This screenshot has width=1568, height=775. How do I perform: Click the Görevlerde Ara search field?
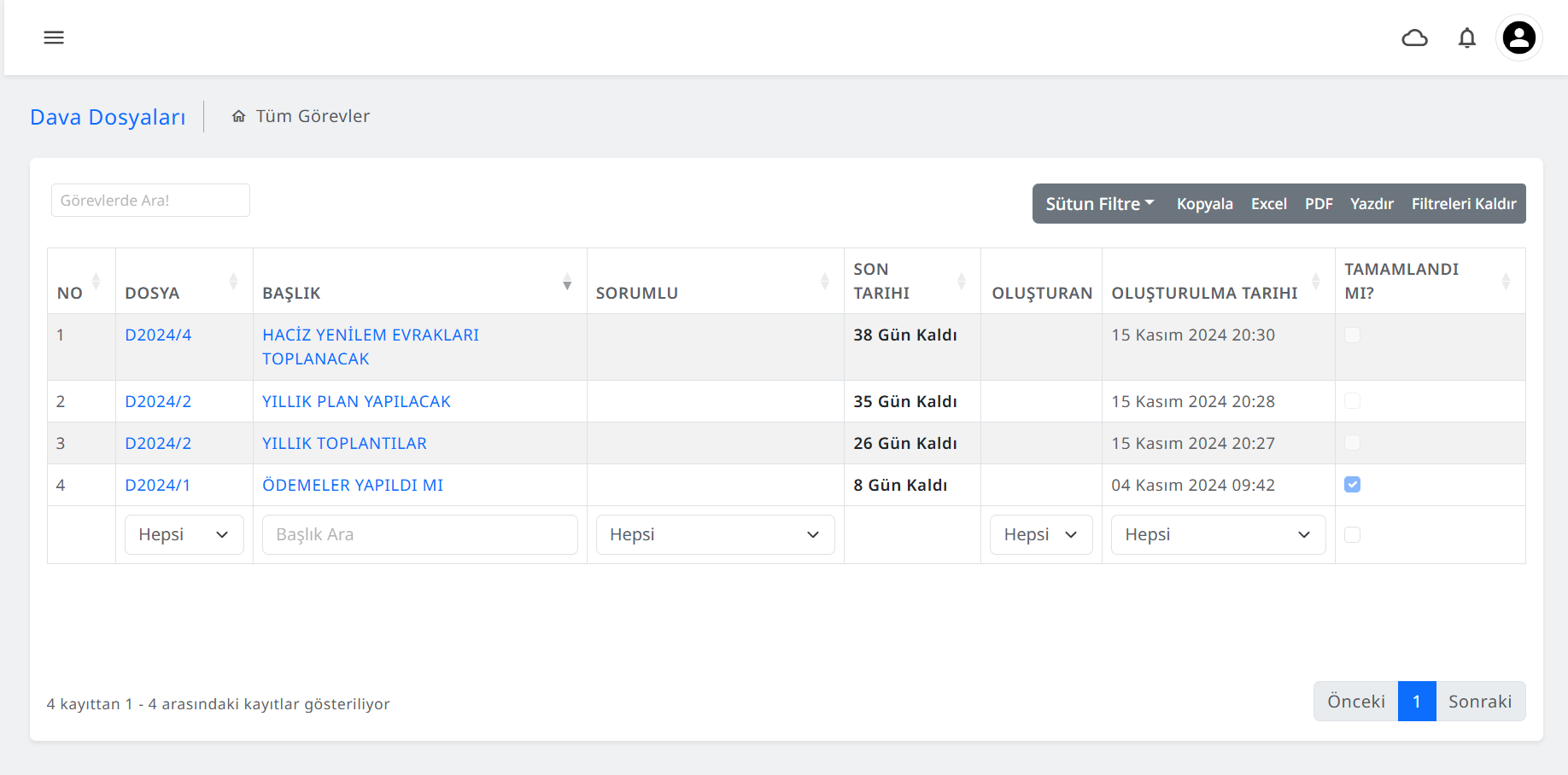click(150, 201)
